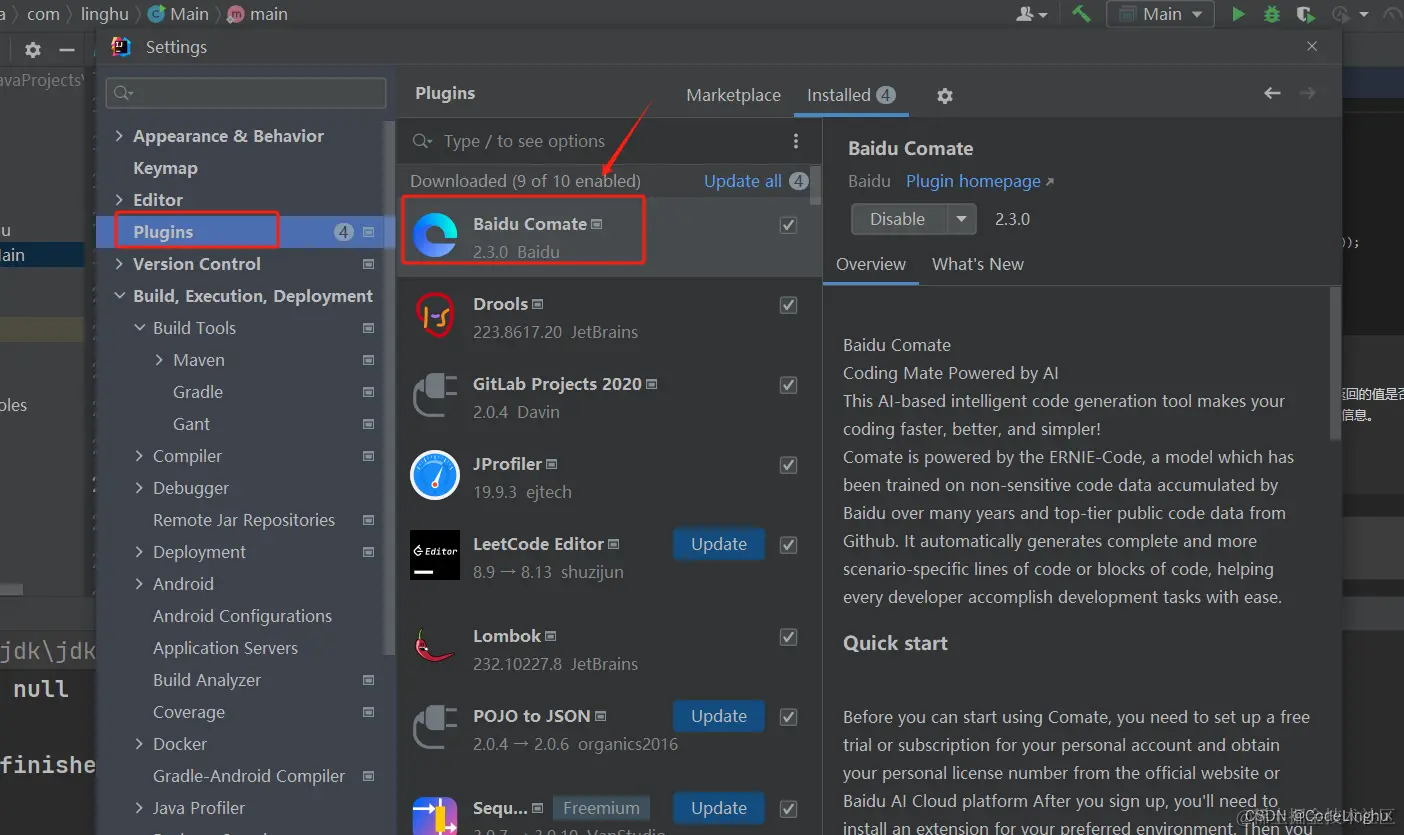
Task: Open the Disable button dropdown arrow
Action: click(962, 219)
